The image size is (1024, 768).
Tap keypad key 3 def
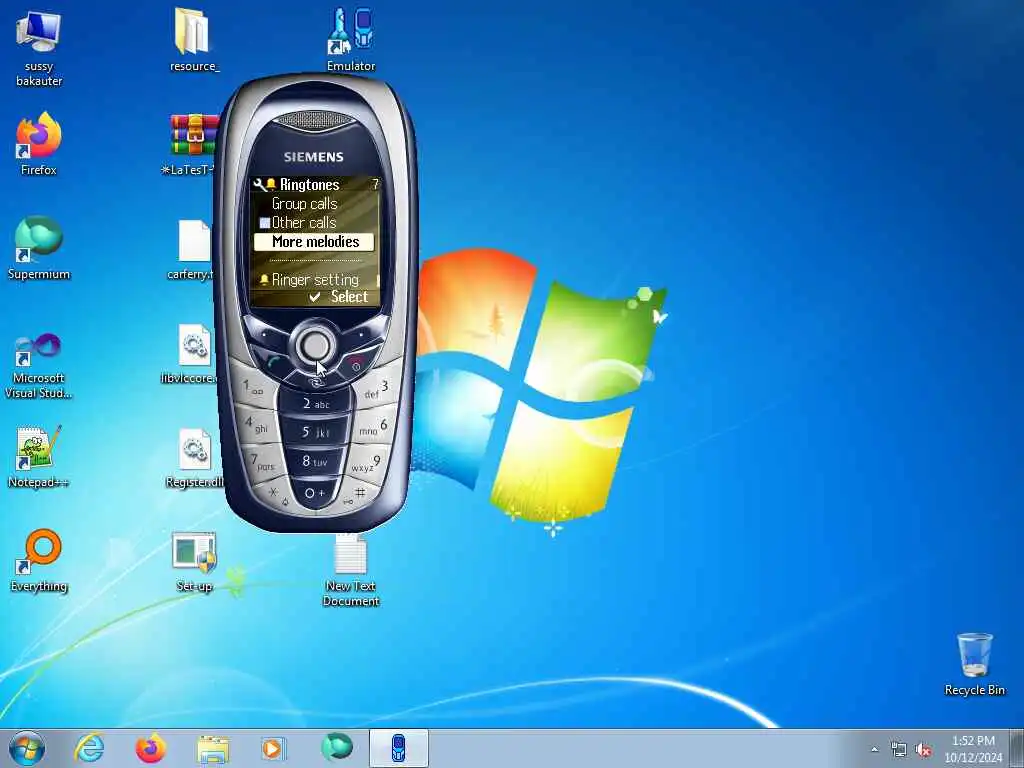click(x=376, y=389)
